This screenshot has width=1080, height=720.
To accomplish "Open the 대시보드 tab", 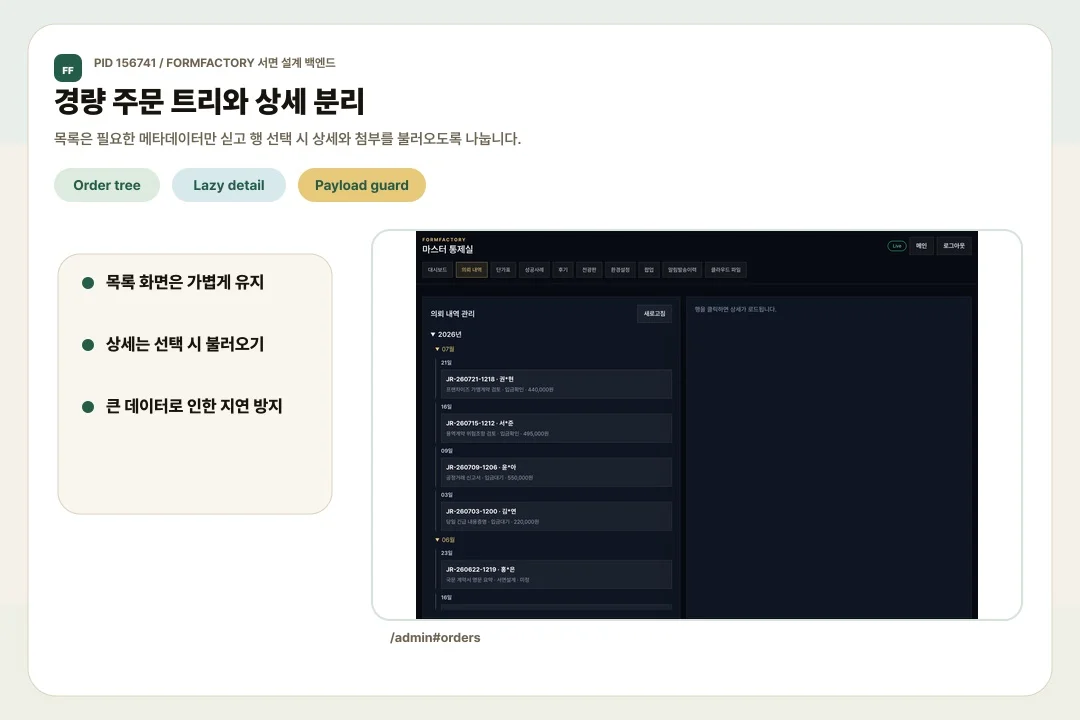I will [437, 270].
